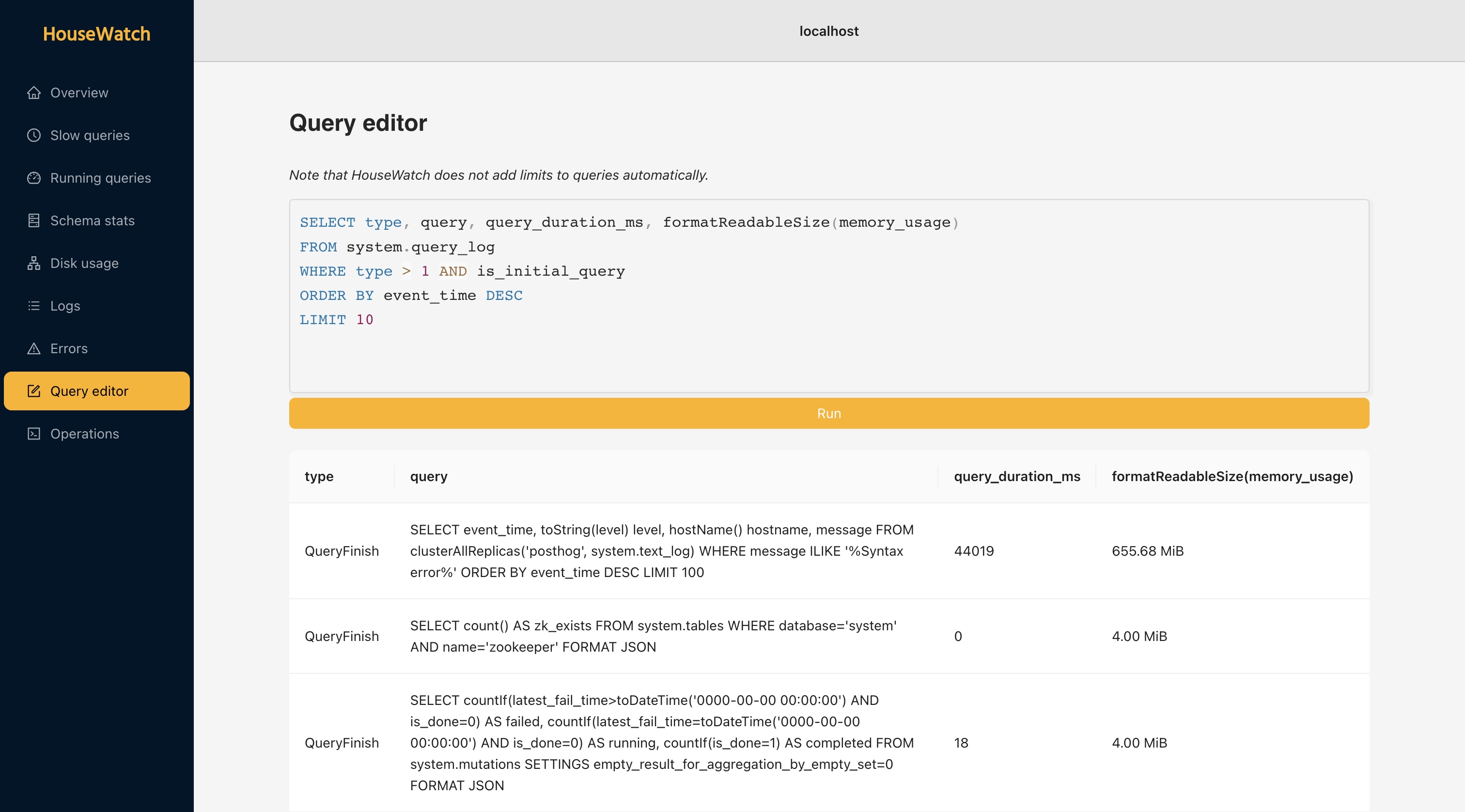
Task: Click the Logs list icon
Action: point(34,306)
